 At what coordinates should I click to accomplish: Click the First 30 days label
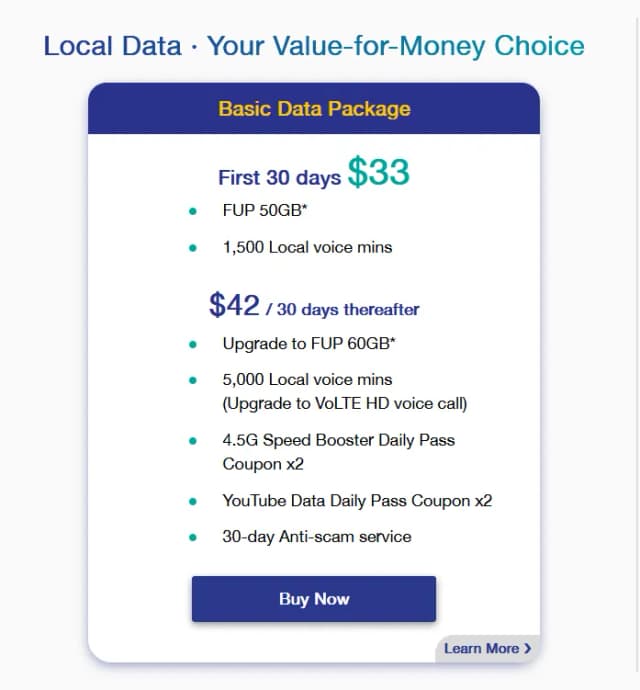click(x=280, y=178)
